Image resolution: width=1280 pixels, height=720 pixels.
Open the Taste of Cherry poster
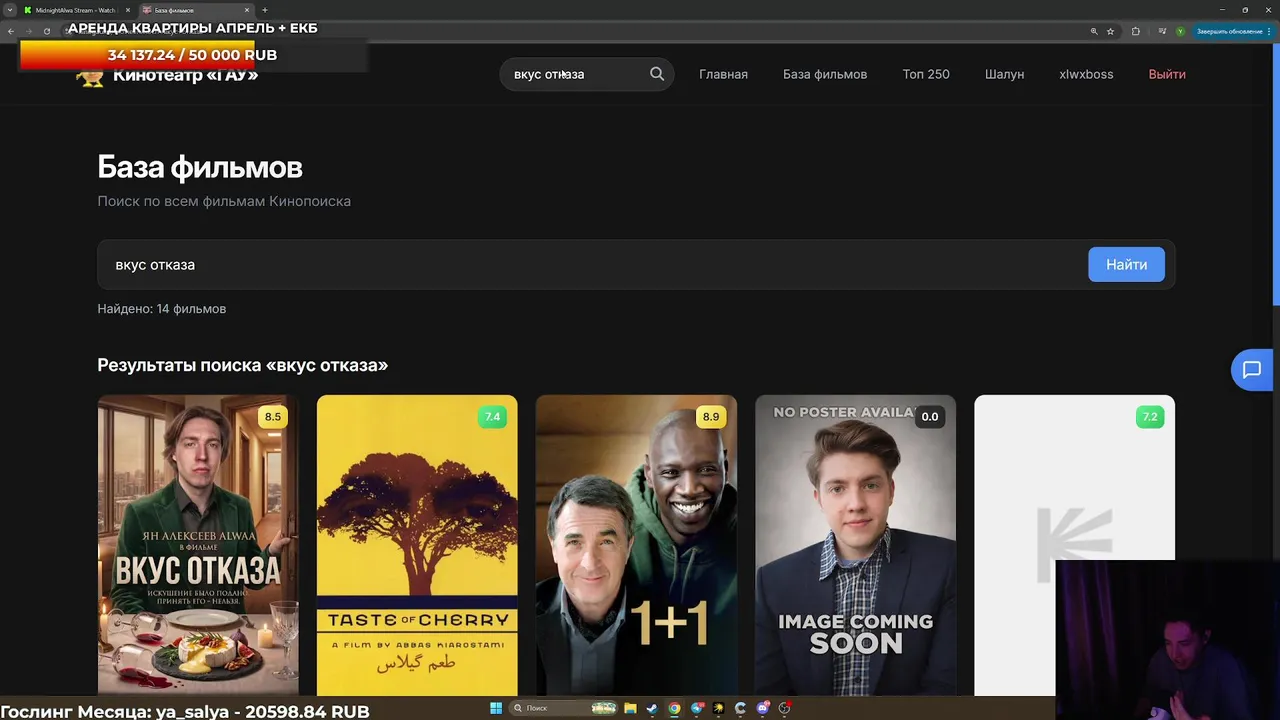(x=417, y=545)
